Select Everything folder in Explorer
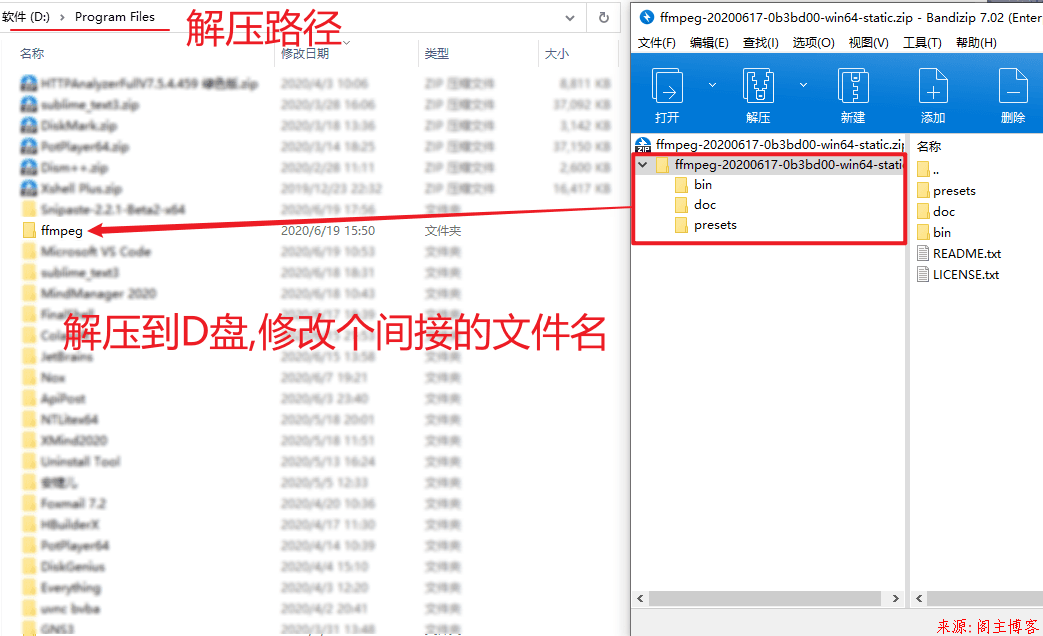Viewport: 1043px width, 636px height. pos(62,587)
